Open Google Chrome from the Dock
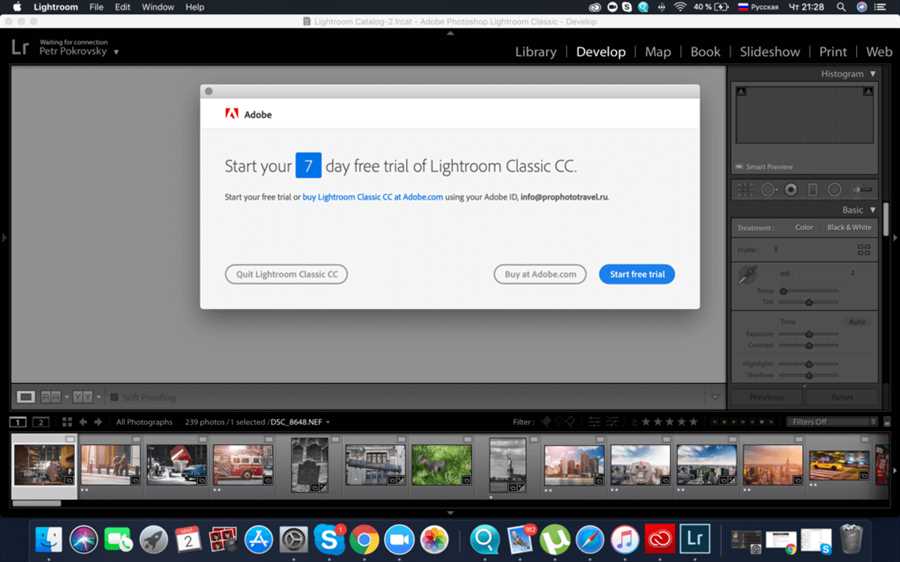 coord(364,539)
